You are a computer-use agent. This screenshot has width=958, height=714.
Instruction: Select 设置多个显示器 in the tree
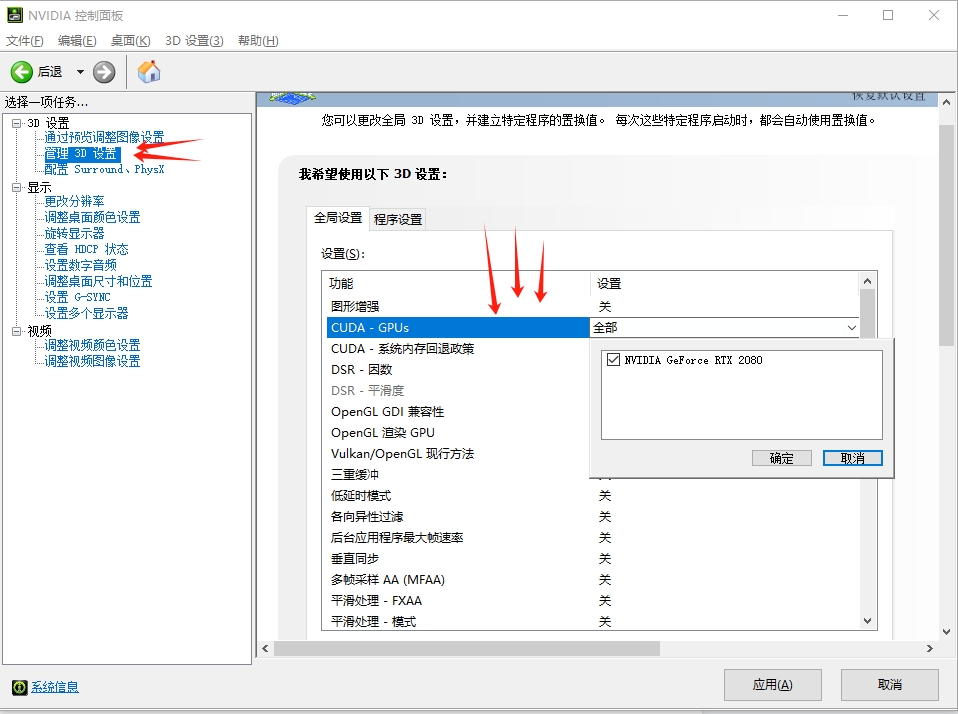pyautogui.click(x=86, y=313)
